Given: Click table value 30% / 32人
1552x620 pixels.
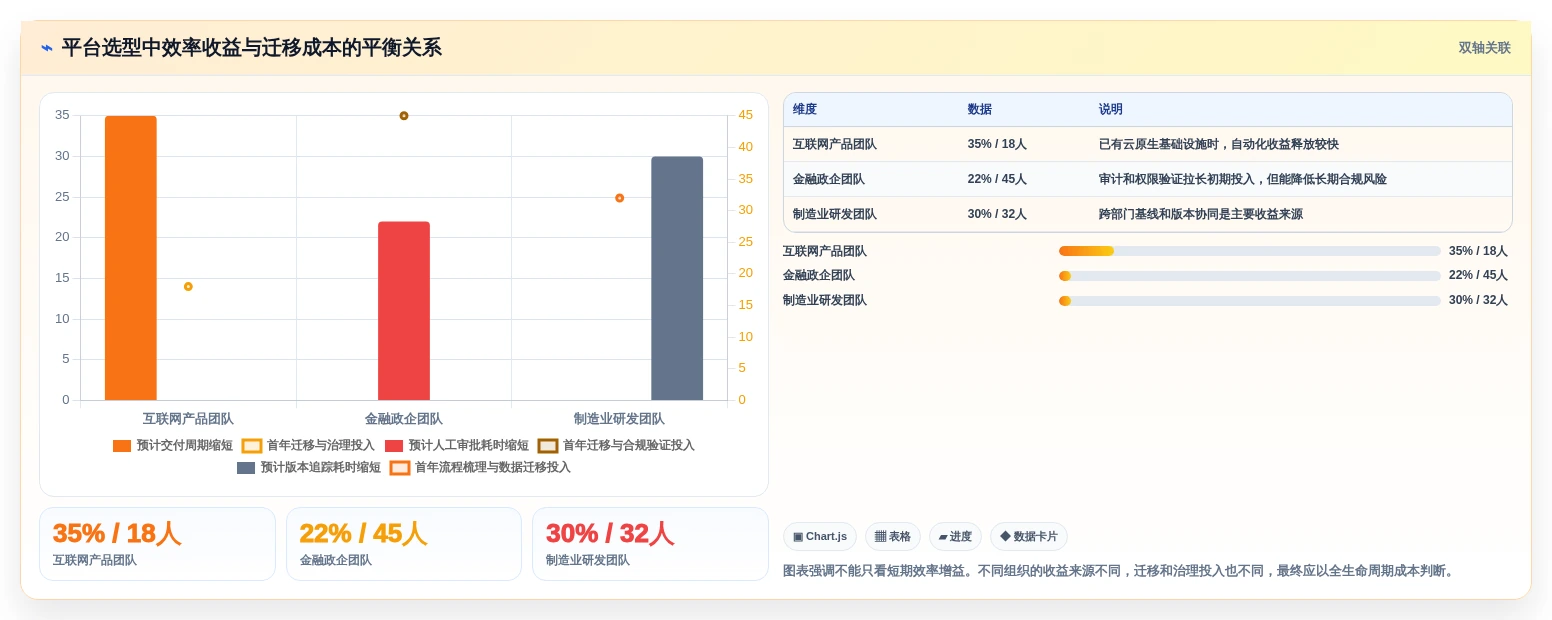Looking at the screenshot, I should [x=997, y=214].
